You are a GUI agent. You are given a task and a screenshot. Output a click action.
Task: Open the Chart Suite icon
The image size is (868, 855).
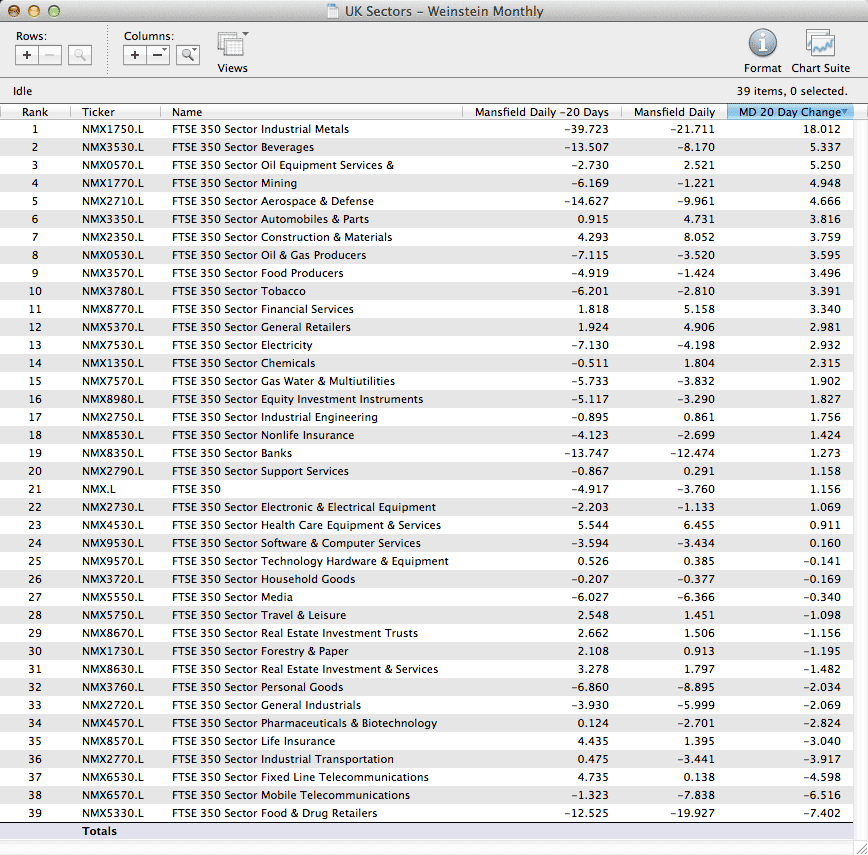point(820,44)
